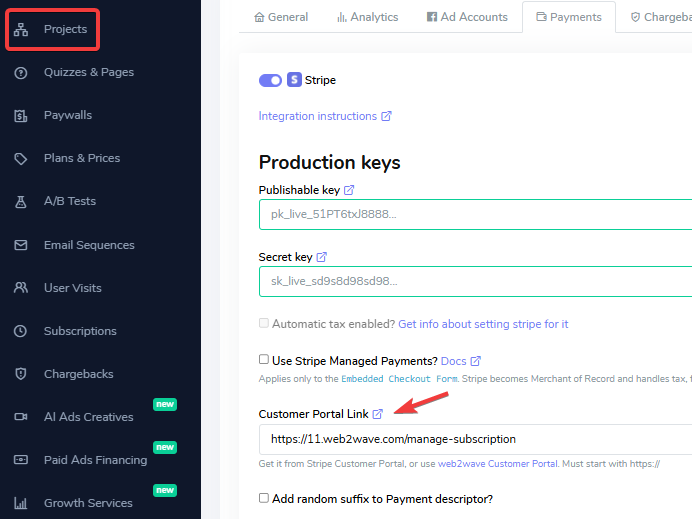Open the Docs link for Managed Payments

[x=454, y=361]
